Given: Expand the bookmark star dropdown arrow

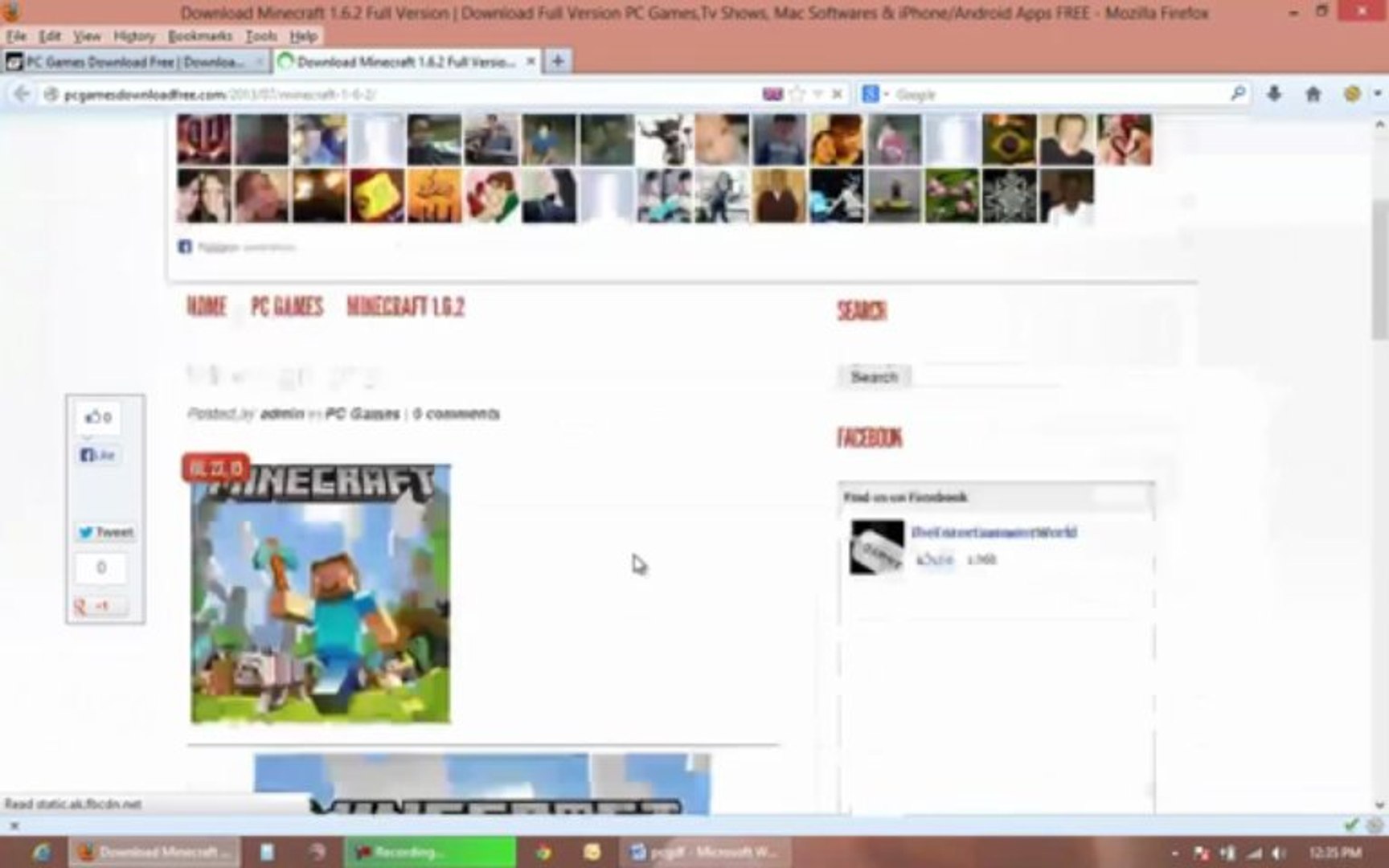Looking at the screenshot, I should pos(817,94).
